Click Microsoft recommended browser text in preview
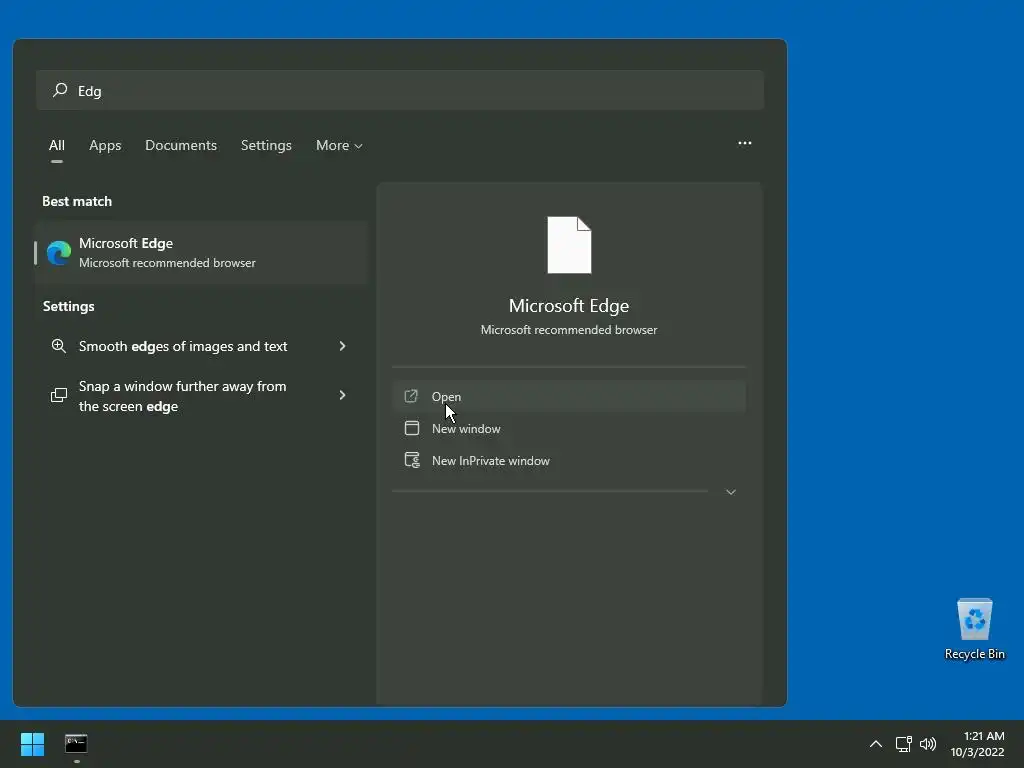Screen dimensions: 1024x768 click(x=569, y=330)
